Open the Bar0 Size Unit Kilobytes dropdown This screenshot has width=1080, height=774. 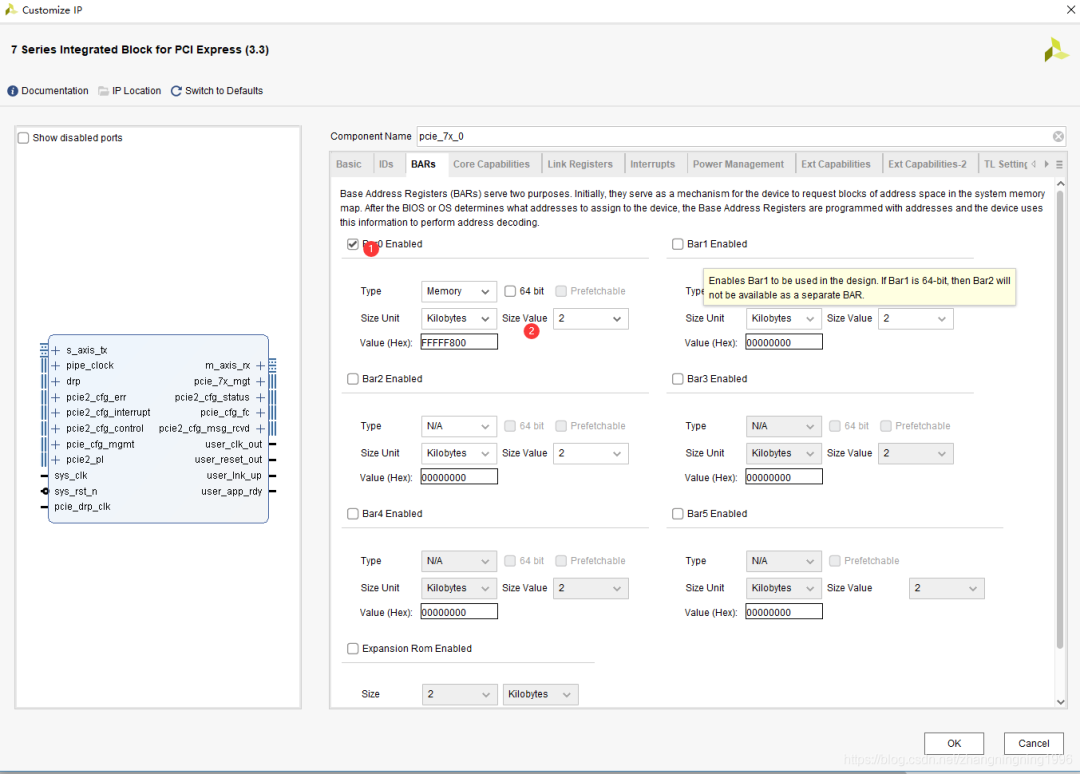coord(459,318)
